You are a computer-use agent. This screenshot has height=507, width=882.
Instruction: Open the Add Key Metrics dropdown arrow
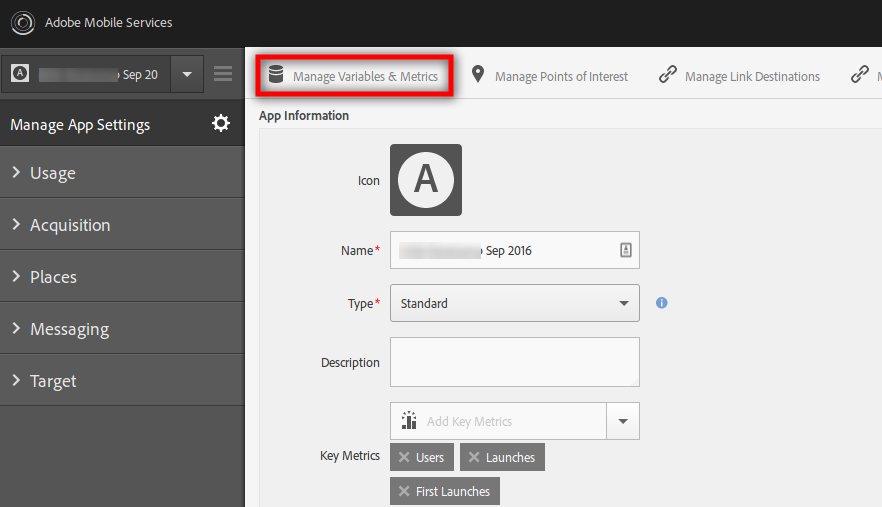coord(623,421)
